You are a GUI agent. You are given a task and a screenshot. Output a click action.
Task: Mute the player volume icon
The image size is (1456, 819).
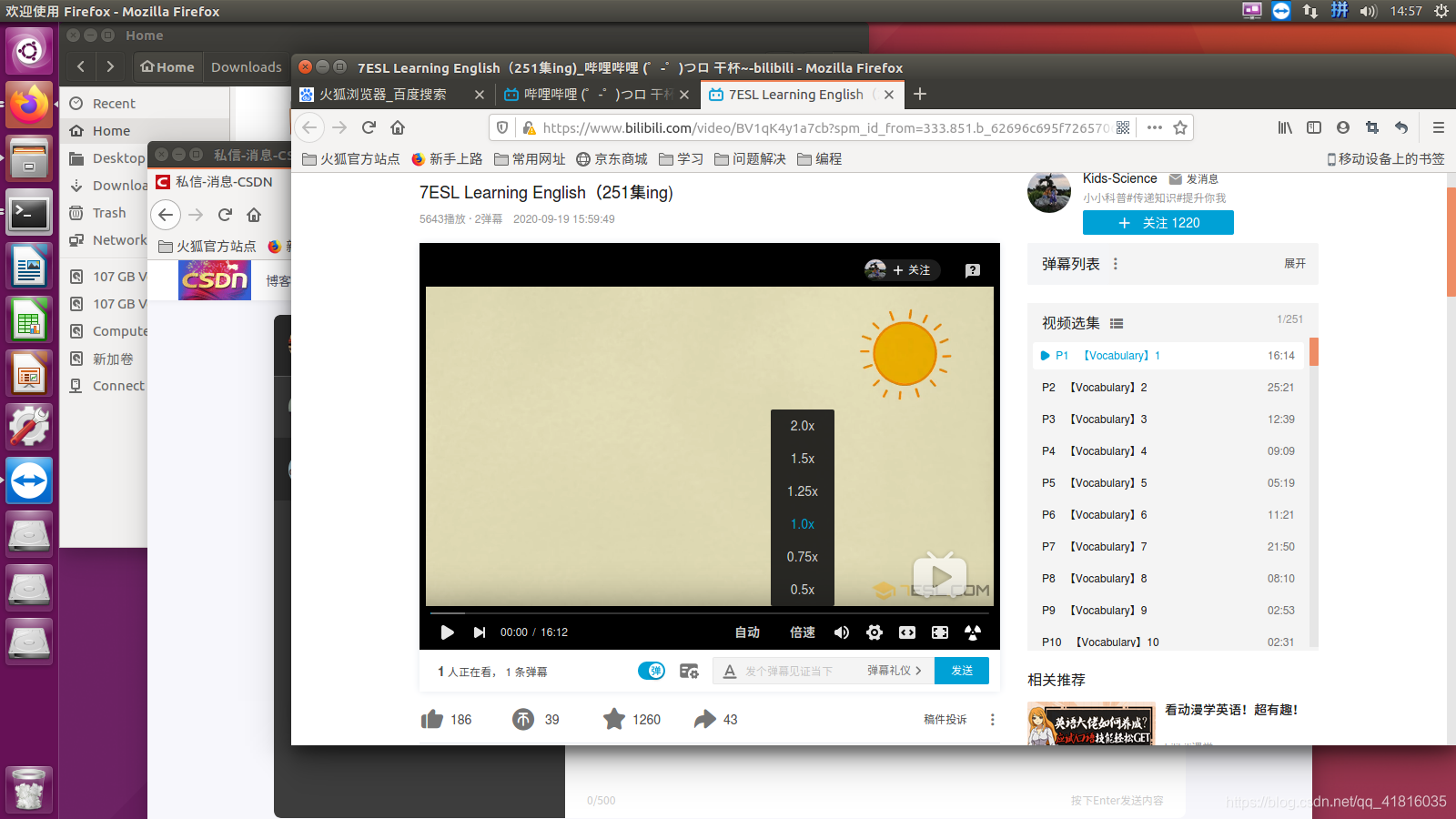pyautogui.click(x=842, y=632)
